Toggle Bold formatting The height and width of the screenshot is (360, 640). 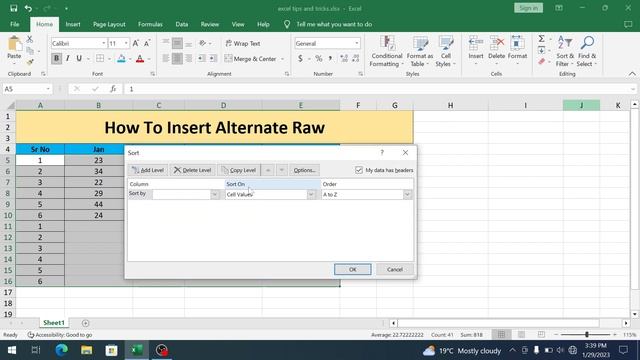(x=56, y=59)
